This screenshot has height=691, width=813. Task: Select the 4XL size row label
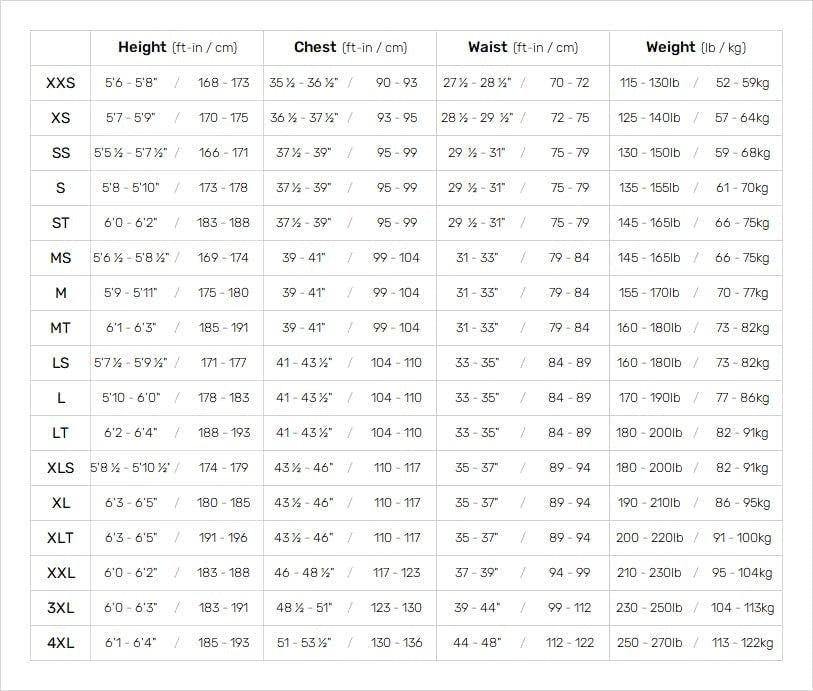(61, 643)
